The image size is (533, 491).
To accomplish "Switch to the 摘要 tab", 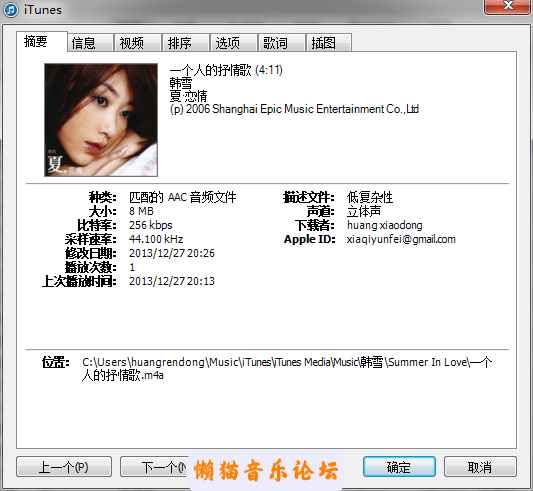I will point(41,42).
